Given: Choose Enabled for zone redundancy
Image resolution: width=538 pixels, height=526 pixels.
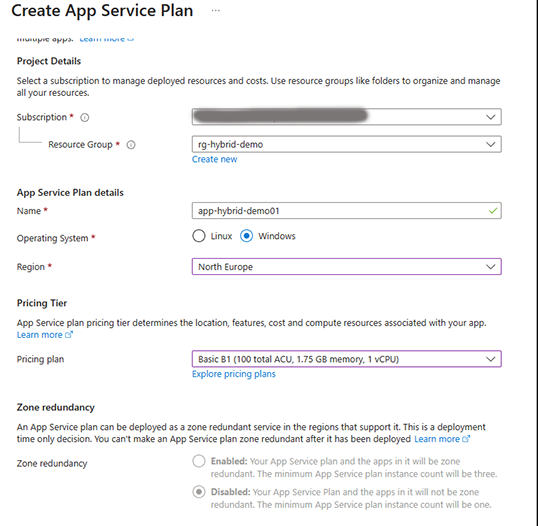Looking at the screenshot, I should pos(199,461).
